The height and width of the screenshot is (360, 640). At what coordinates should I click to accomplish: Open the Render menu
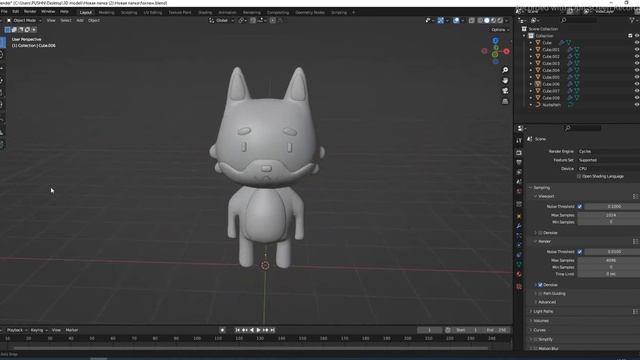tap(30, 11)
